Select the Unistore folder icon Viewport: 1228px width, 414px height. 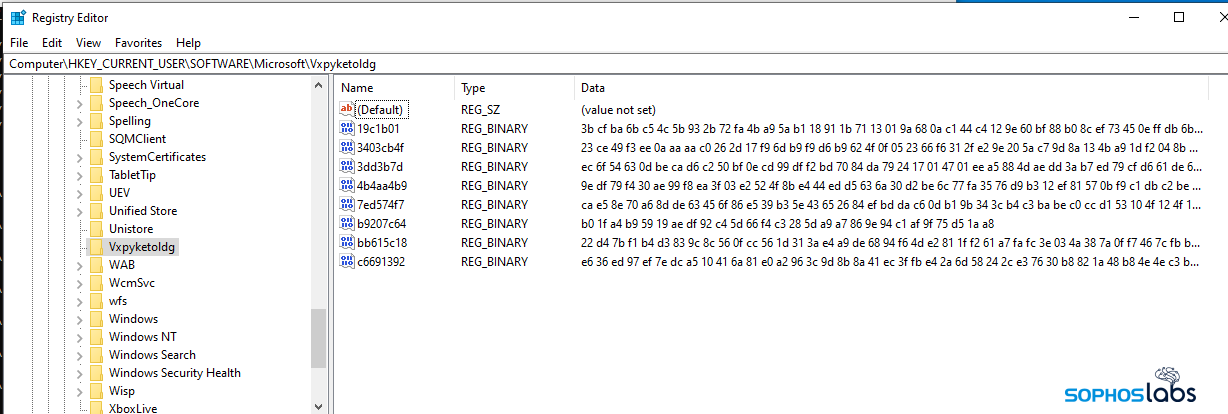[96, 229]
